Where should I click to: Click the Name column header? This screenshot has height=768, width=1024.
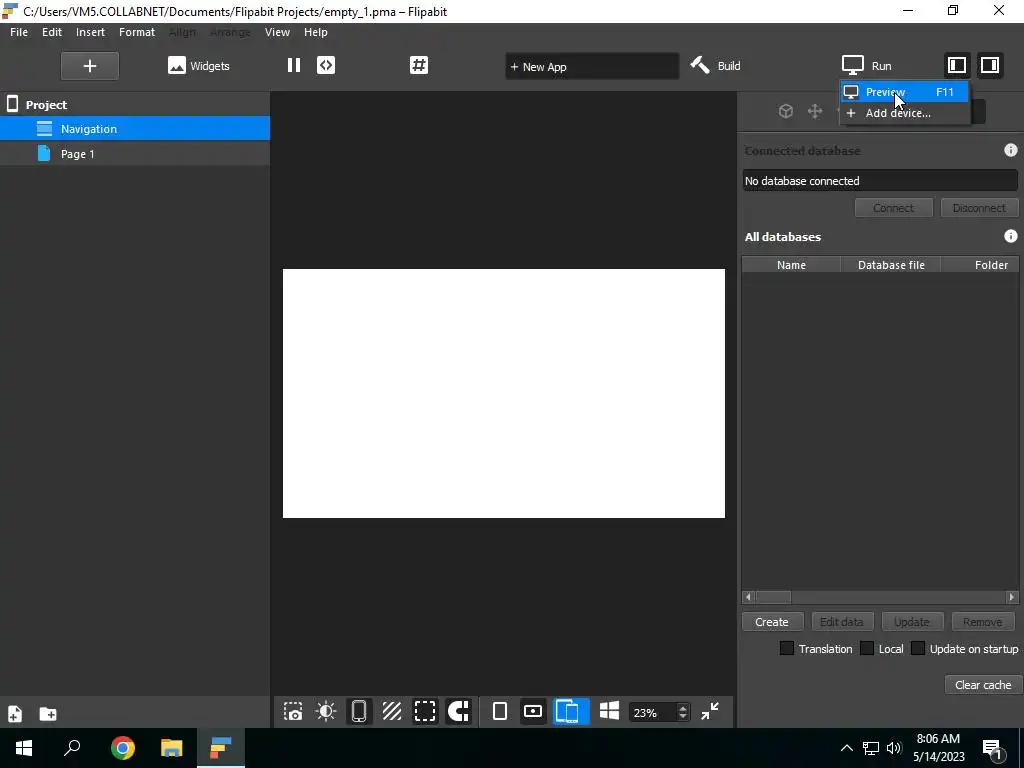point(791,264)
